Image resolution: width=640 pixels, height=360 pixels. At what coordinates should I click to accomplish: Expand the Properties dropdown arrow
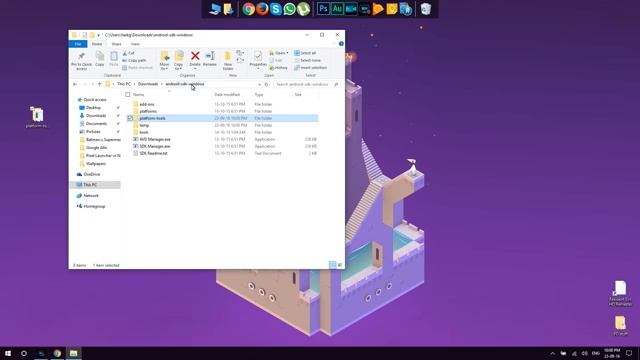tap(258, 68)
